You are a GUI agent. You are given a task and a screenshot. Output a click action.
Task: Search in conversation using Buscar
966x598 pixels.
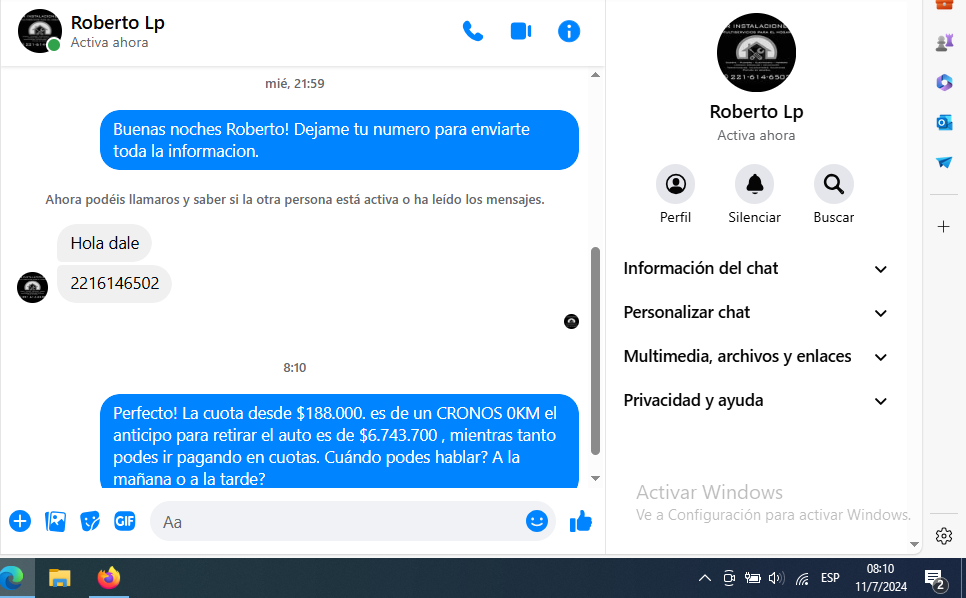[833, 184]
